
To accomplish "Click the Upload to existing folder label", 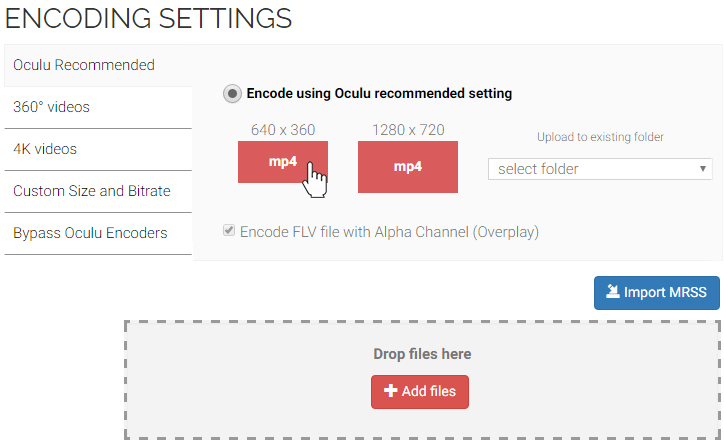I will pyautogui.click(x=600, y=137).
